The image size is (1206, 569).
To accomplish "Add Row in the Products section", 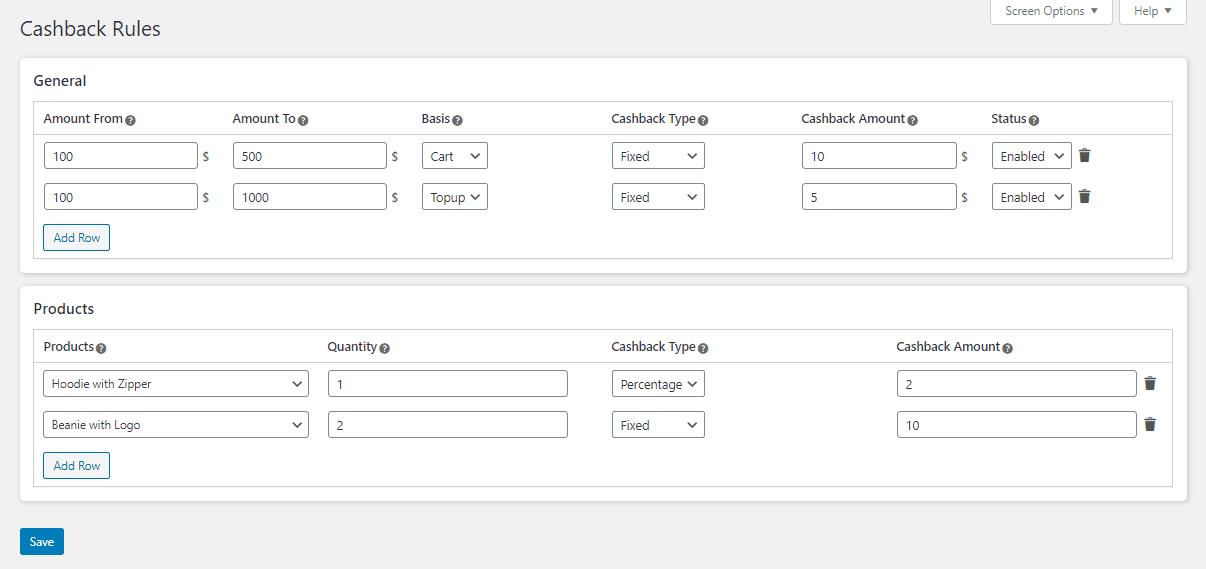I will click(76, 466).
